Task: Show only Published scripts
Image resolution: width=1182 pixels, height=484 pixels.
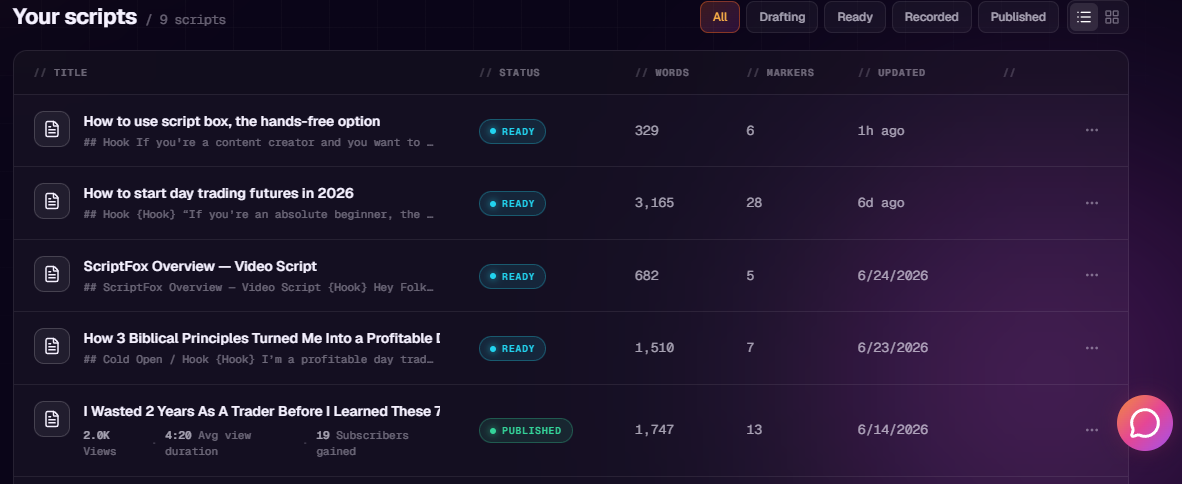Action: point(1018,17)
